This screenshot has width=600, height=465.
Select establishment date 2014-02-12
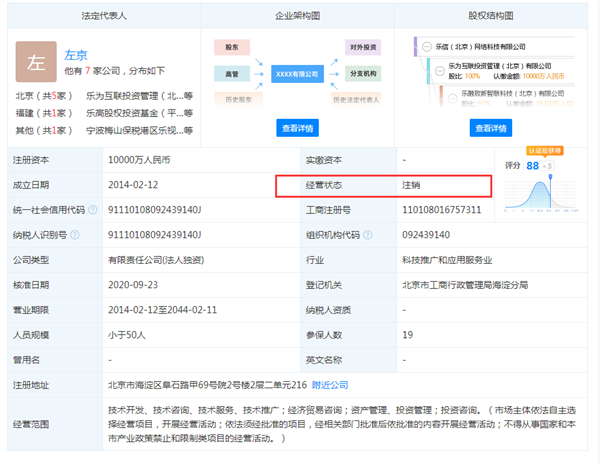tap(133, 185)
